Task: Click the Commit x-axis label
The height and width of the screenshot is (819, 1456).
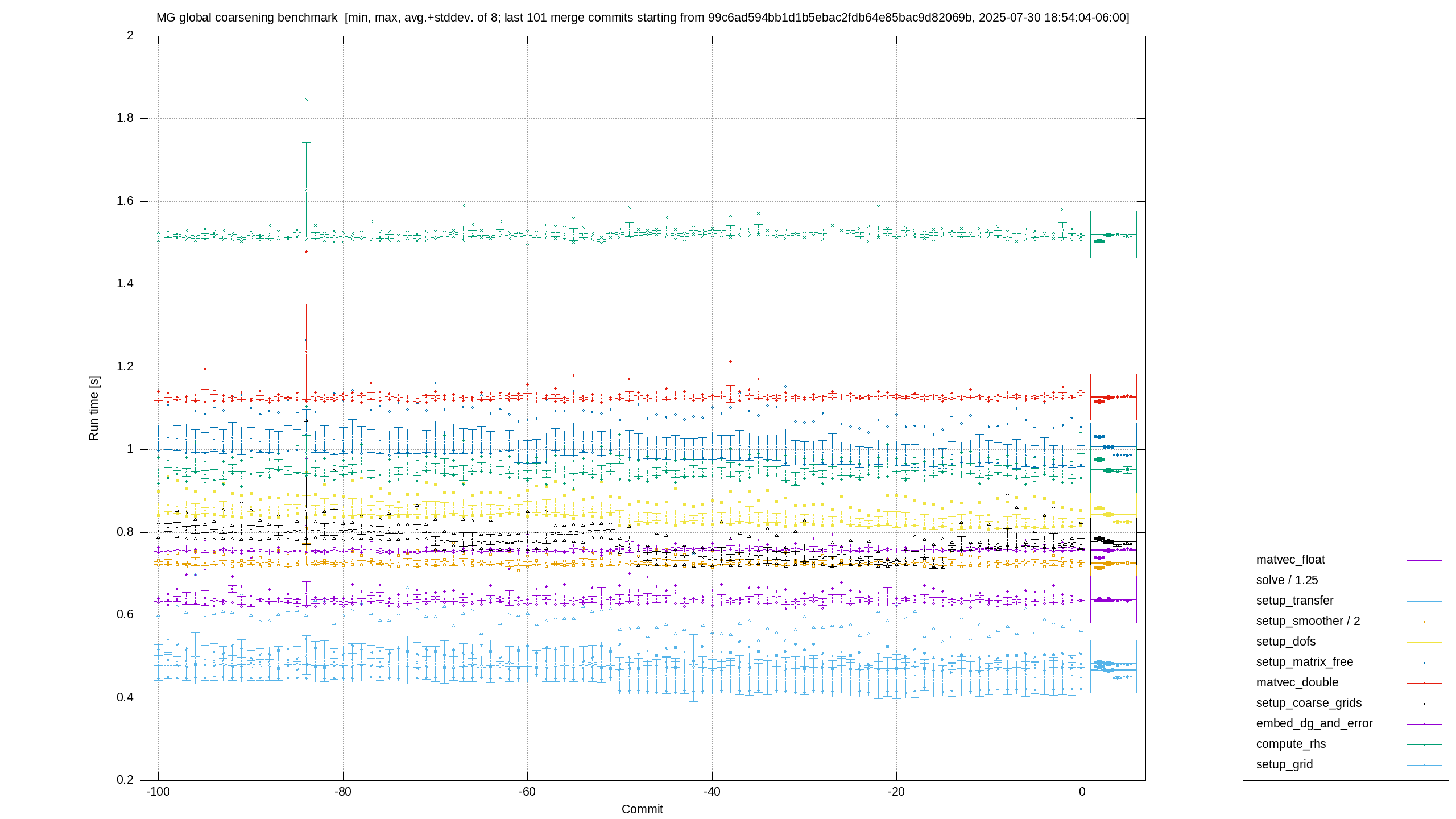Action: tap(642, 809)
